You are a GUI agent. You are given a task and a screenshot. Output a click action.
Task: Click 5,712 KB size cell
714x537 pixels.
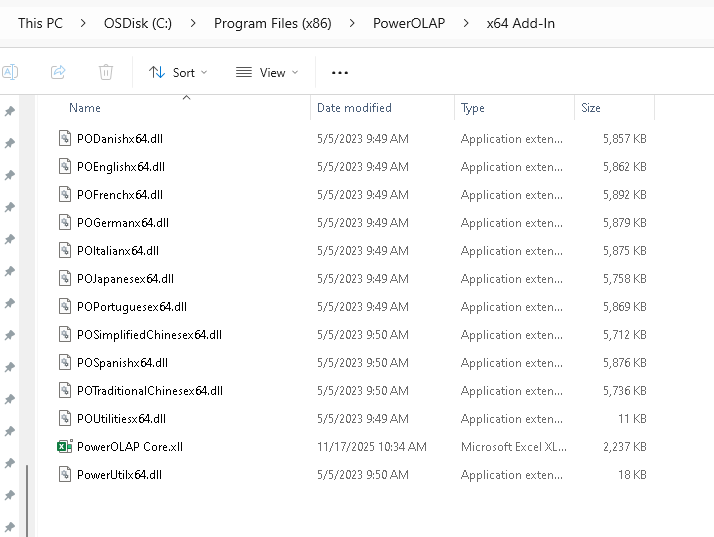[x=625, y=335]
